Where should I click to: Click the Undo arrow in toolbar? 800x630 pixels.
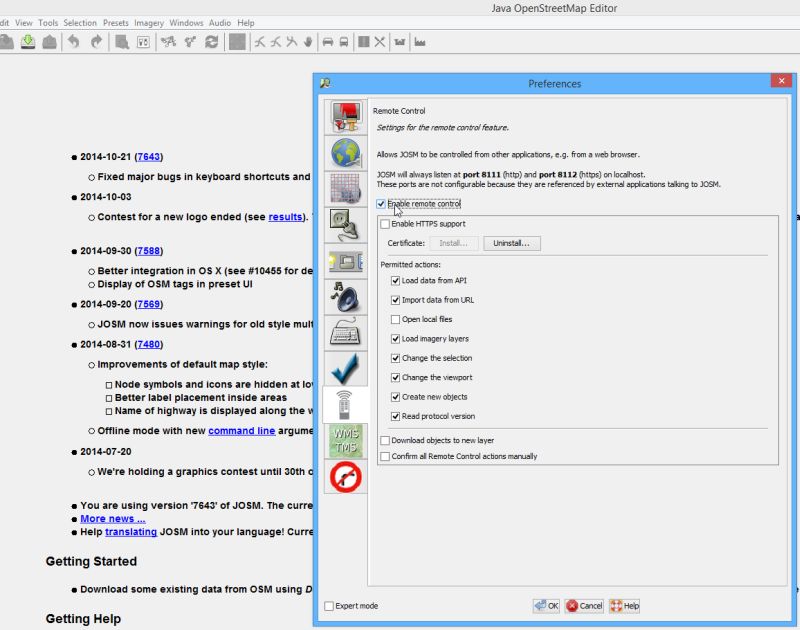(74, 42)
